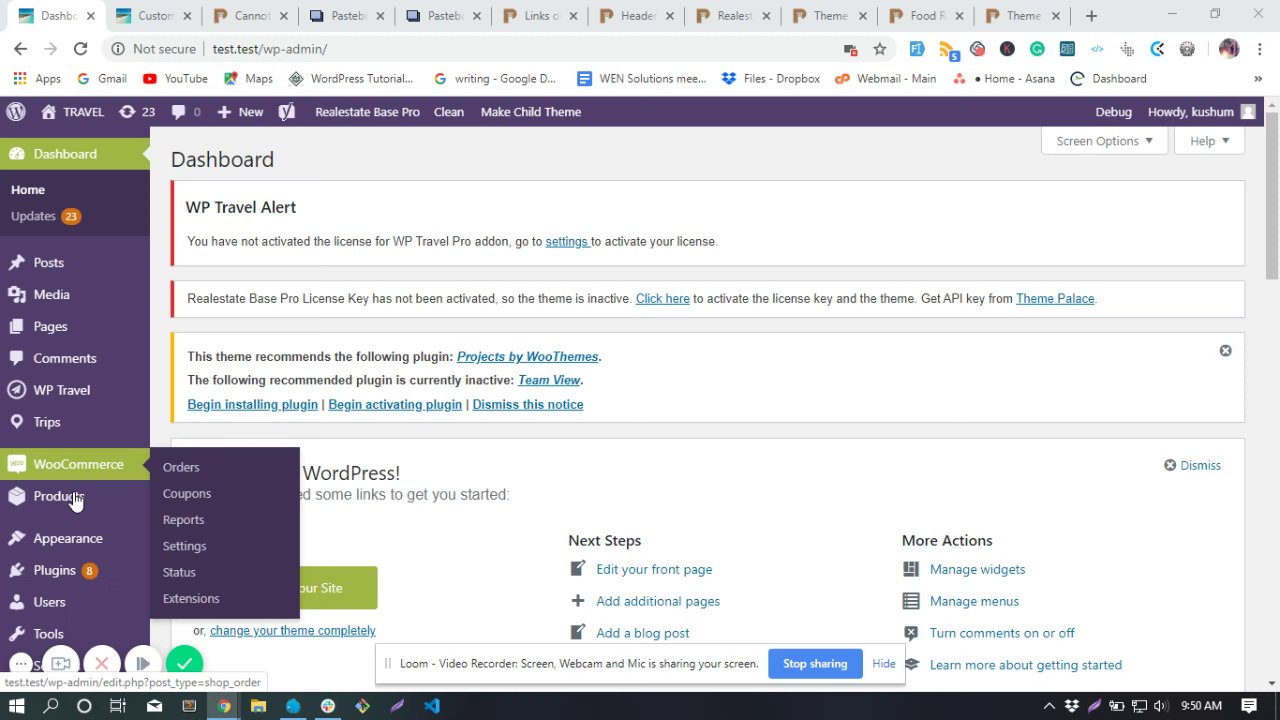This screenshot has height=720, width=1280.
Task: Open the Windows Start menu
Action: (x=16, y=706)
